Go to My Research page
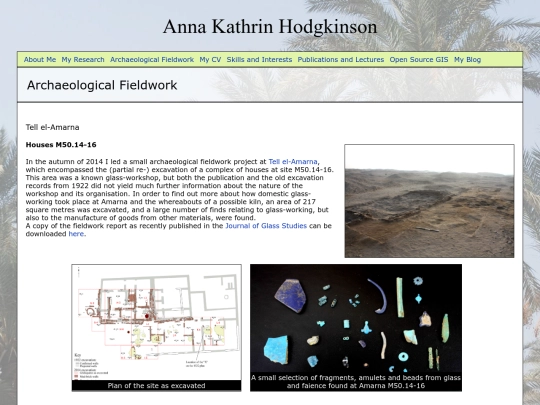The image size is (540, 405). [x=83, y=60]
